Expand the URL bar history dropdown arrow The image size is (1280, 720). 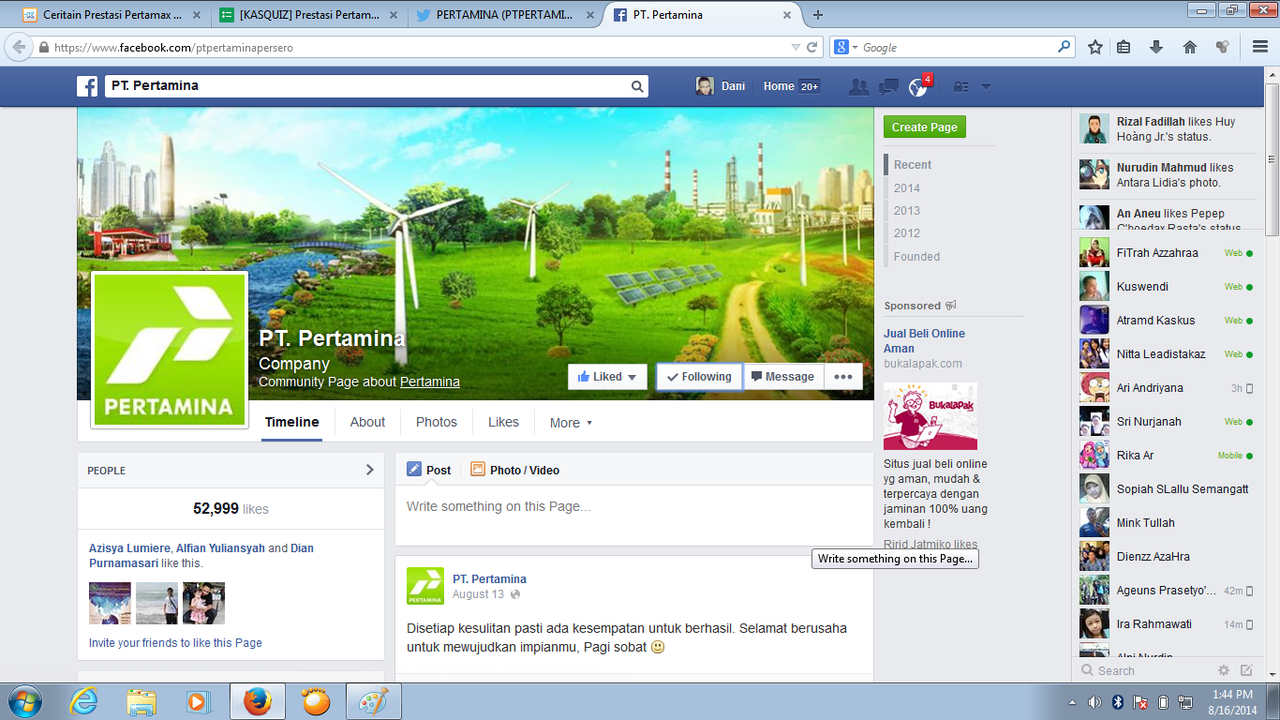(x=795, y=47)
